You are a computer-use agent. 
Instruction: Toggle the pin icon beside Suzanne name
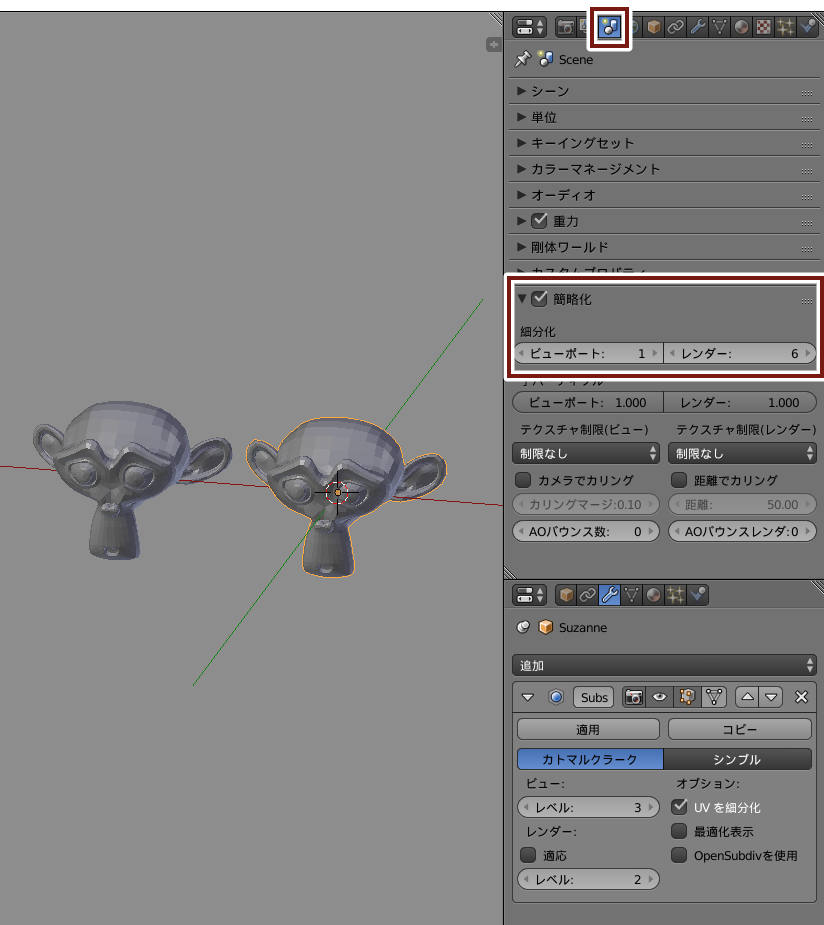point(523,627)
